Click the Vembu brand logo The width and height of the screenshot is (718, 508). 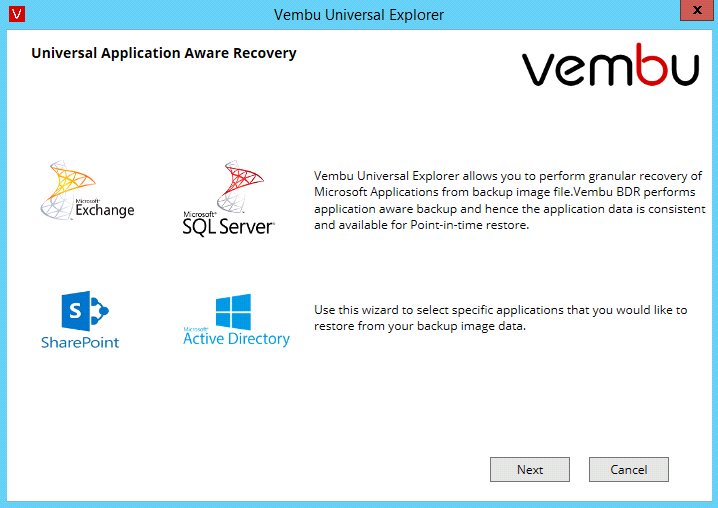[610, 65]
